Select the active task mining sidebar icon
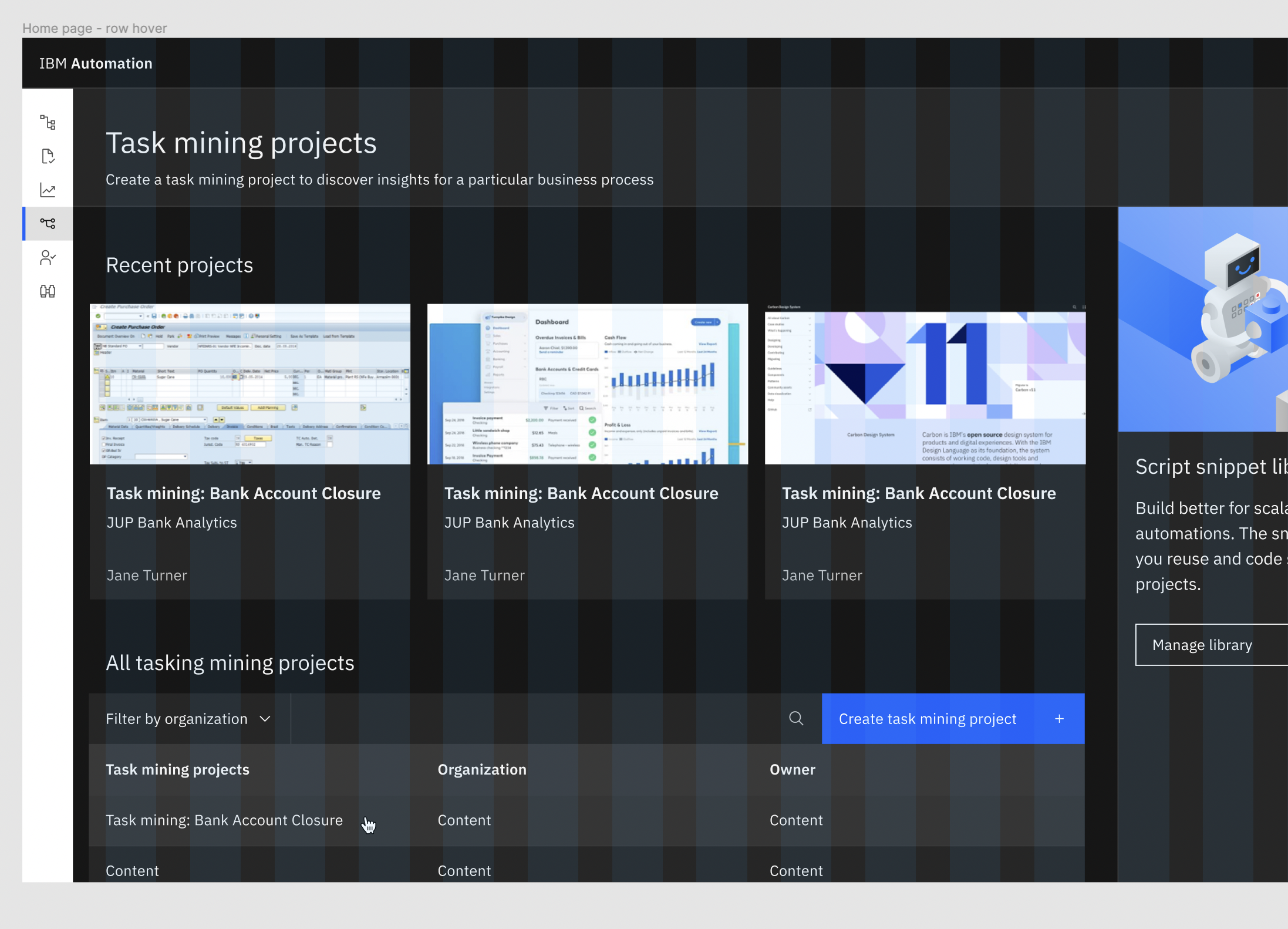Image resolution: width=1288 pixels, height=929 pixels. pyautogui.click(x=48, y=223)
